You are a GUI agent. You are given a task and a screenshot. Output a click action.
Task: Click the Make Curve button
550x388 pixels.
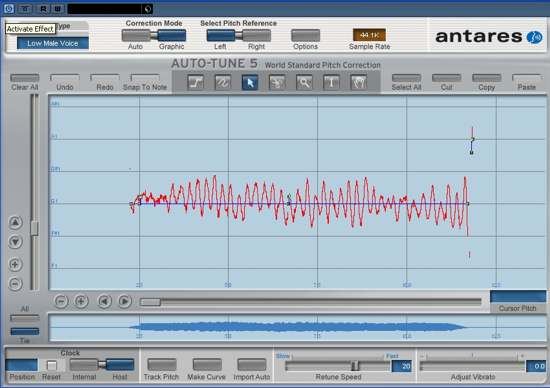coord(207,365)
